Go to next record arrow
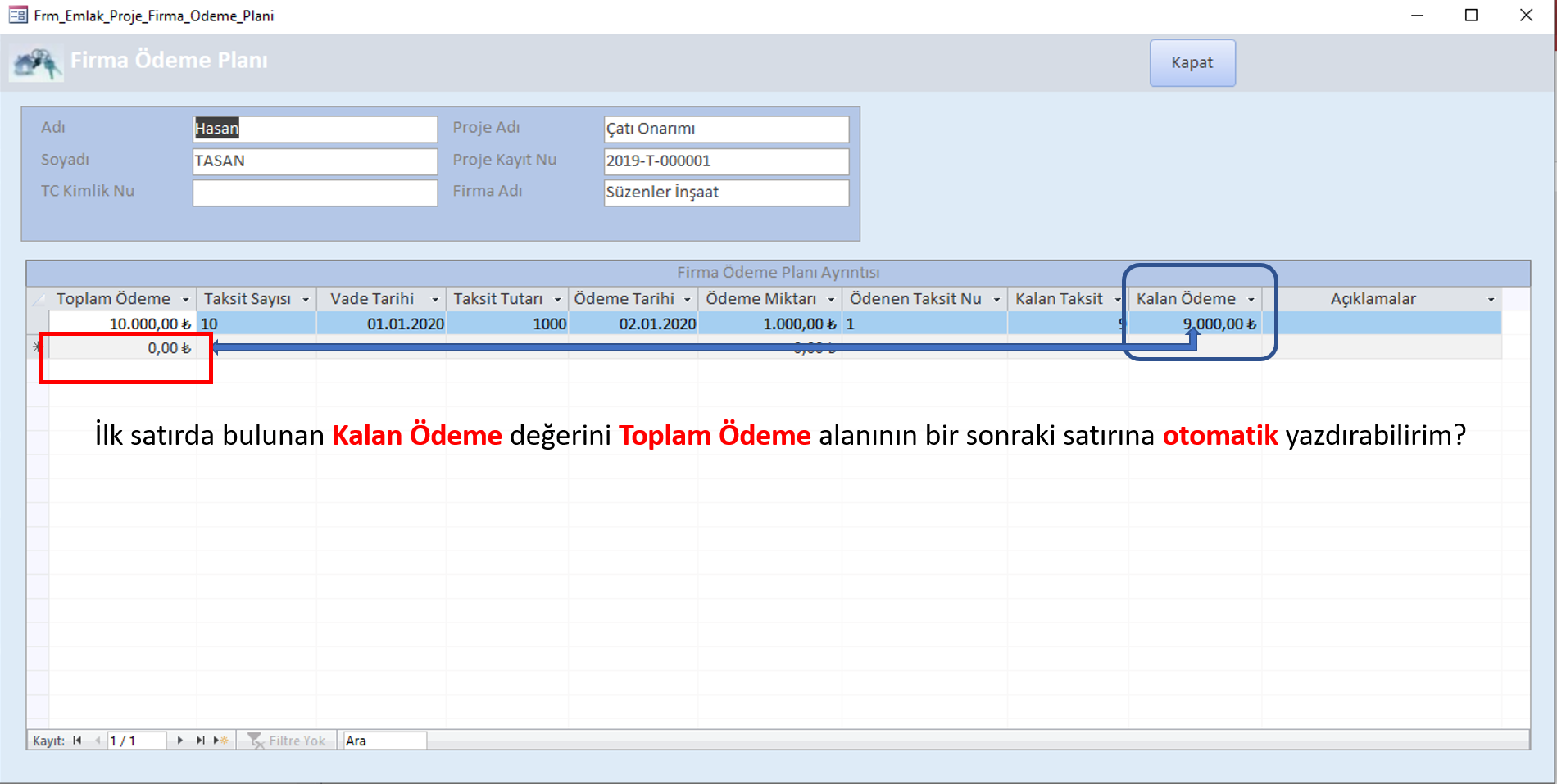1557x784 pixels. (x=179, y=741)
